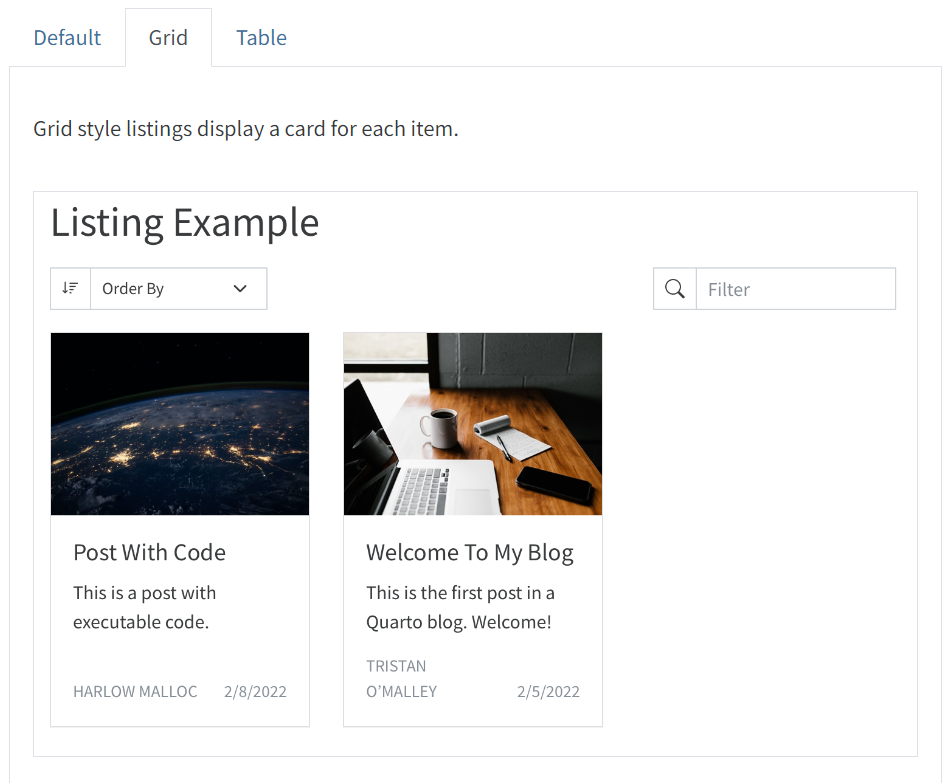The height and width of the screenshot is (783, 952).
Task: Click the sort order icon
Action: click(x=70, y=289)
